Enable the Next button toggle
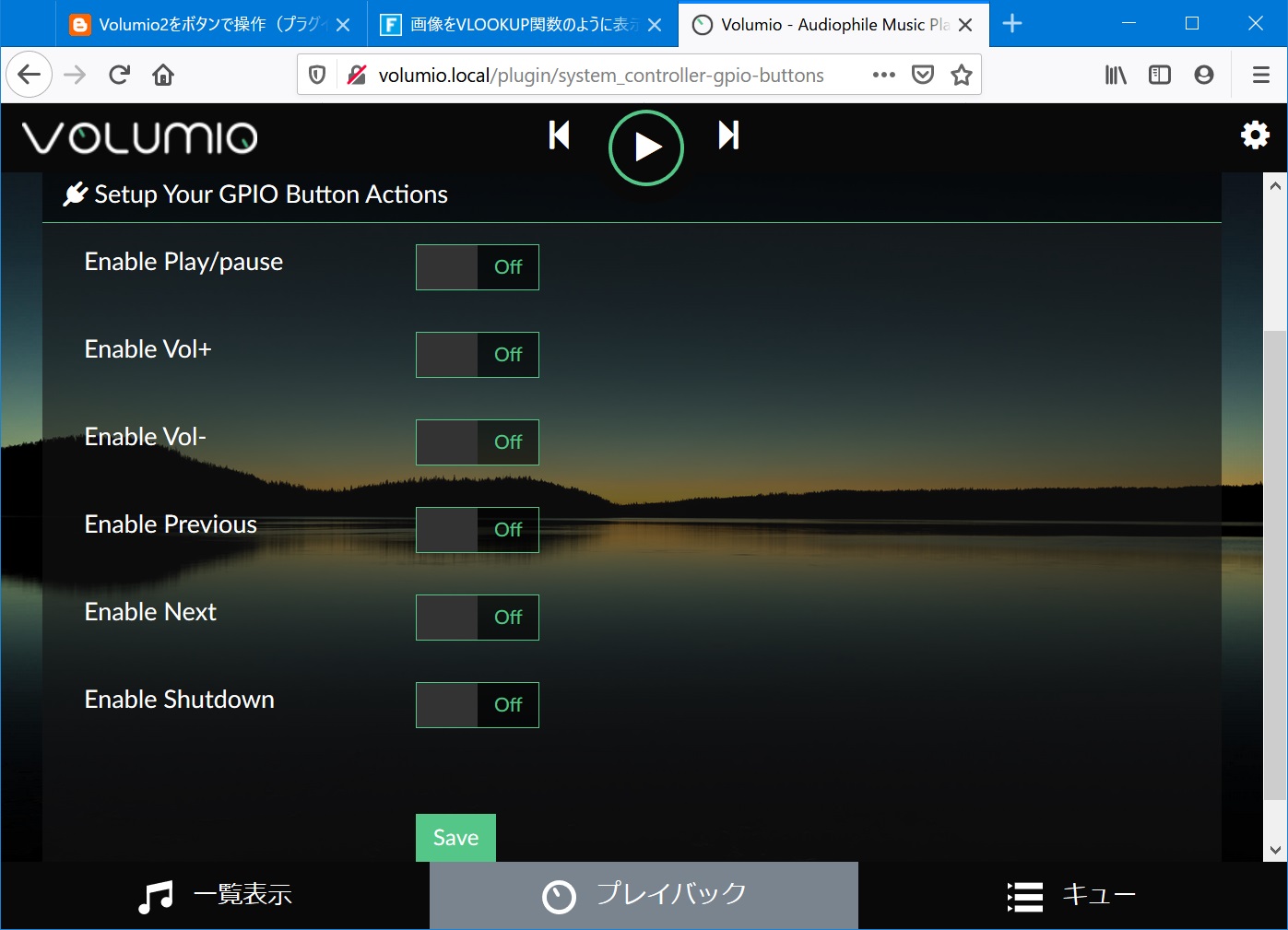 pyautogui.click(x=477, y=617)
